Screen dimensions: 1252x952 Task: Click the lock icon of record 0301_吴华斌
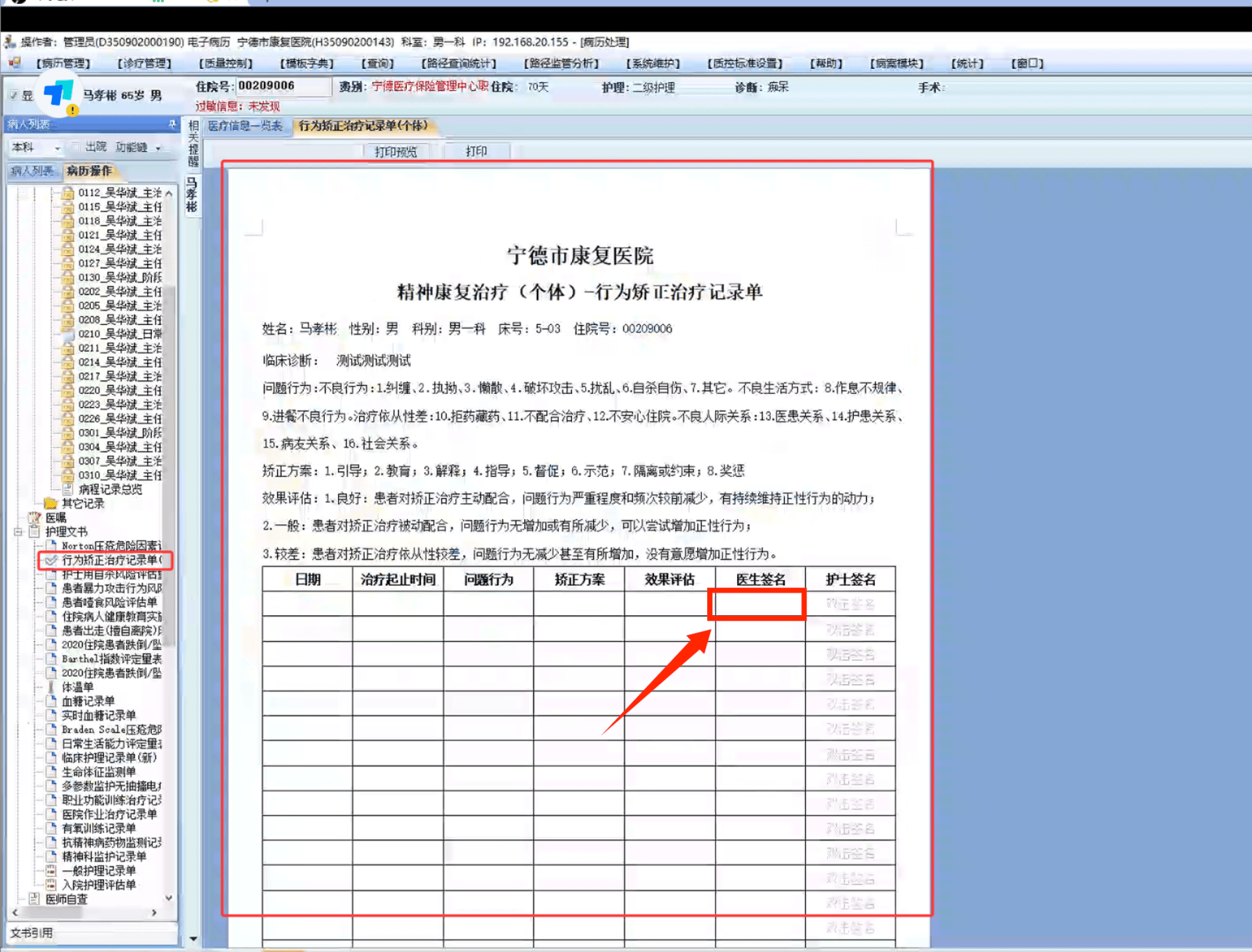[x=68, y=433]
